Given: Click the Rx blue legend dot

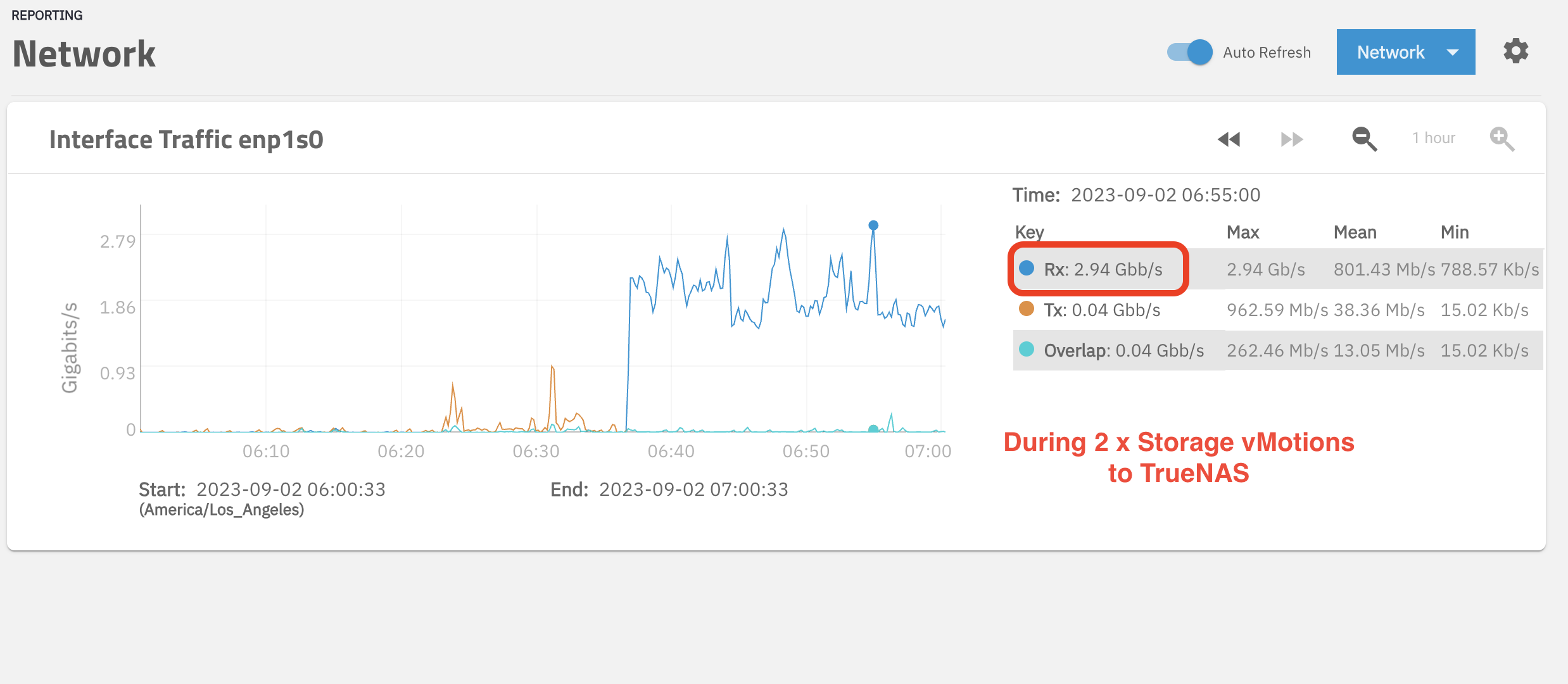Looking at the screenshot, I should [1027, 268].
